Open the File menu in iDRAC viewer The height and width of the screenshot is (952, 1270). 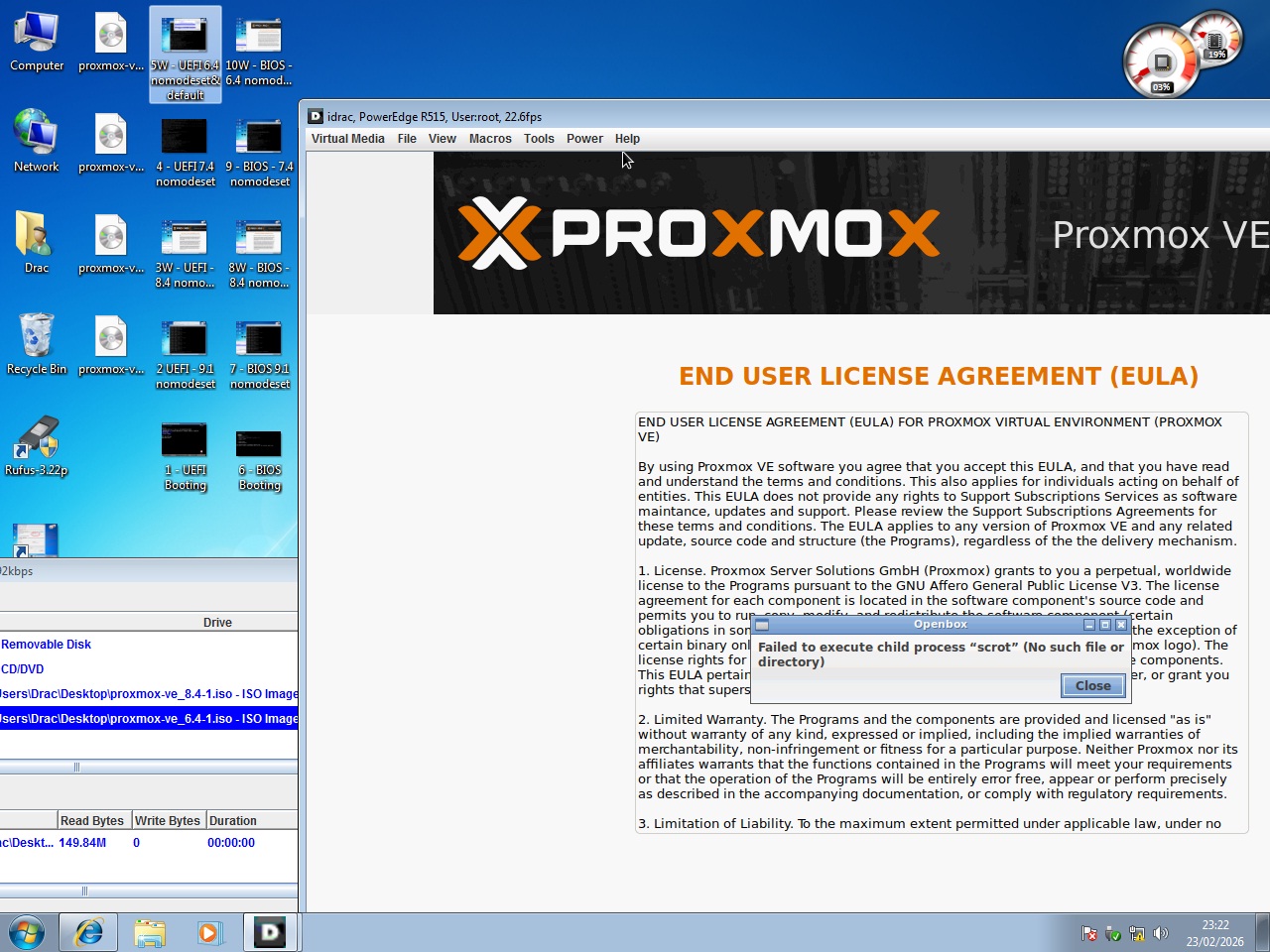(x=407, y=139)
